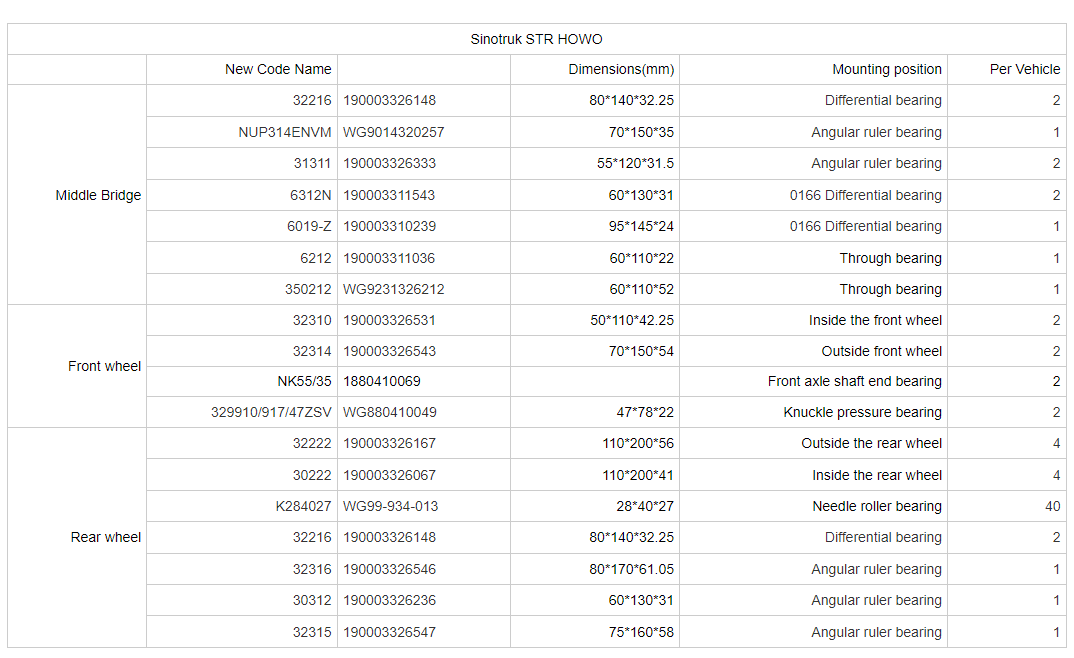
Task: Select the dimension '110*200*56'
Action: pyautogui.click(x=638, y=443)
